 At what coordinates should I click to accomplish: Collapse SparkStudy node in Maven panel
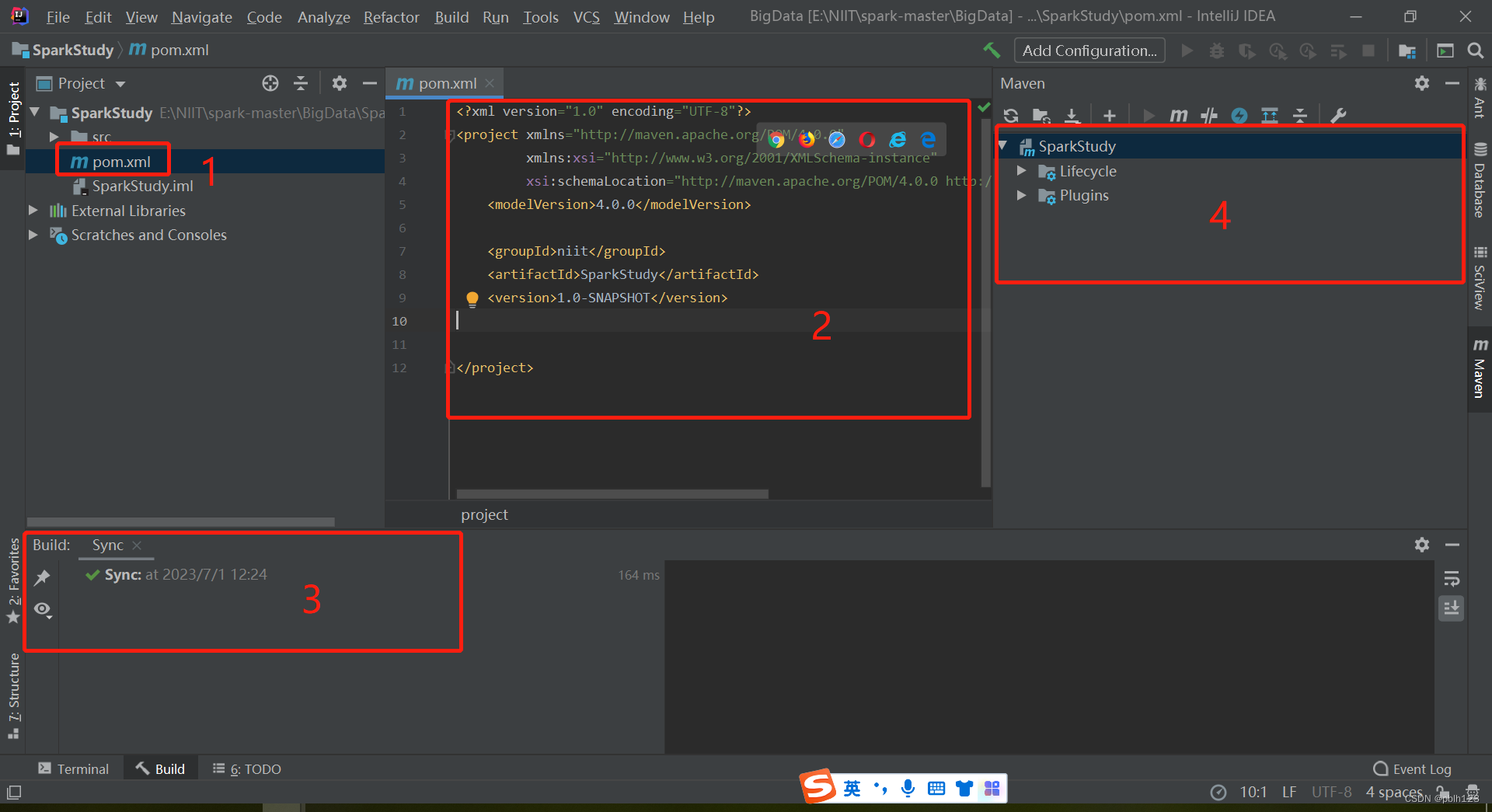(x=1003, y=146)
